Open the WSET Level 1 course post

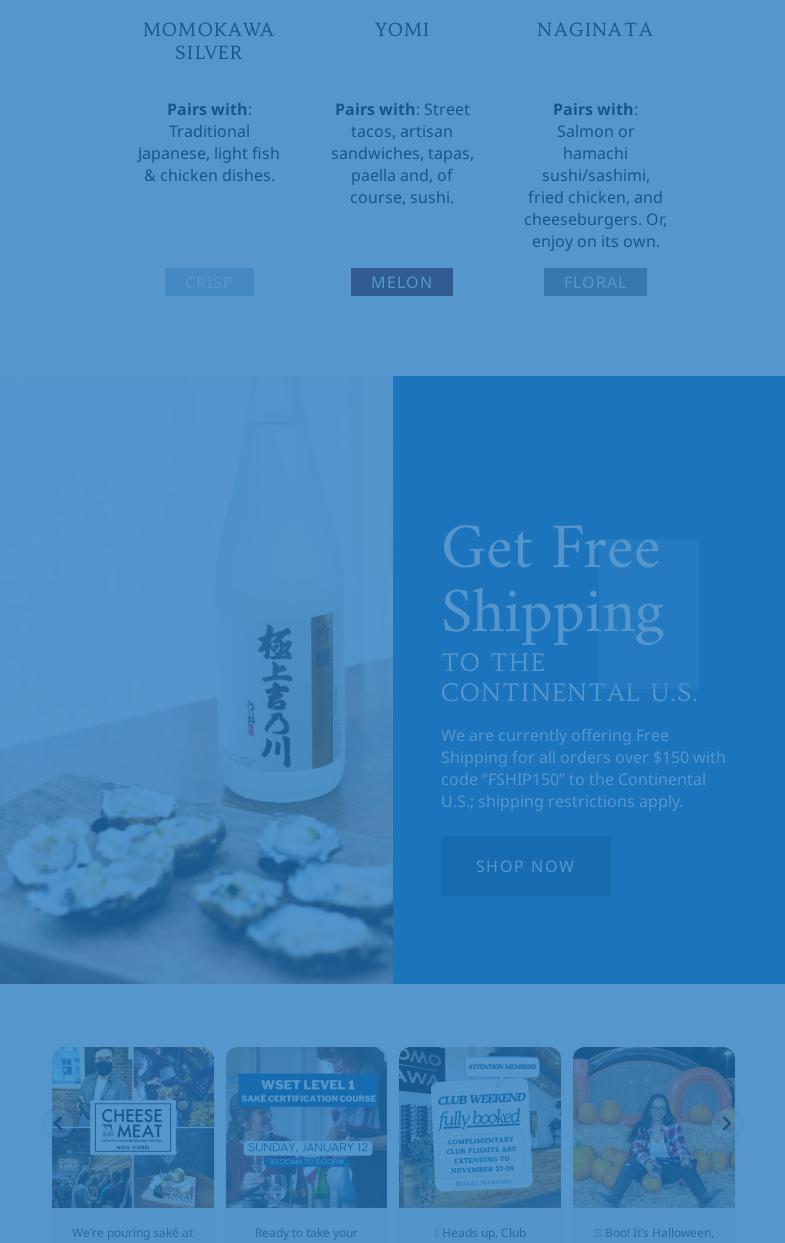tap(306, 1127)
